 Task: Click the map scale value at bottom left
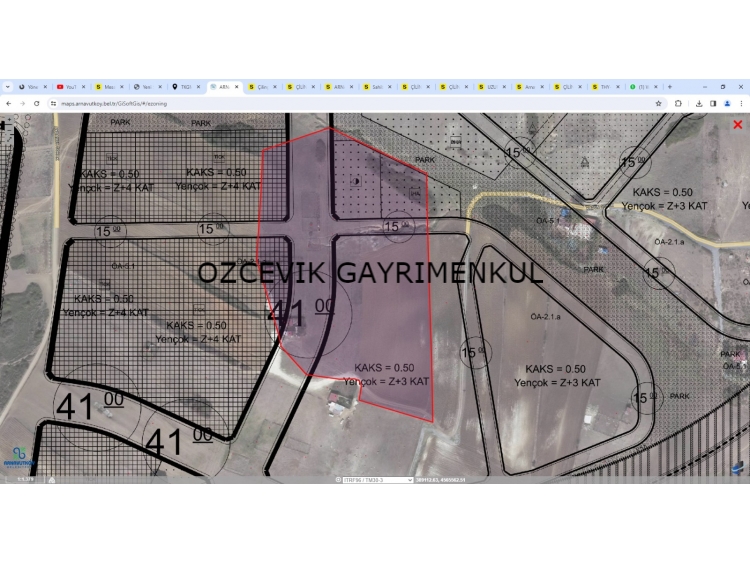(25, 479)
